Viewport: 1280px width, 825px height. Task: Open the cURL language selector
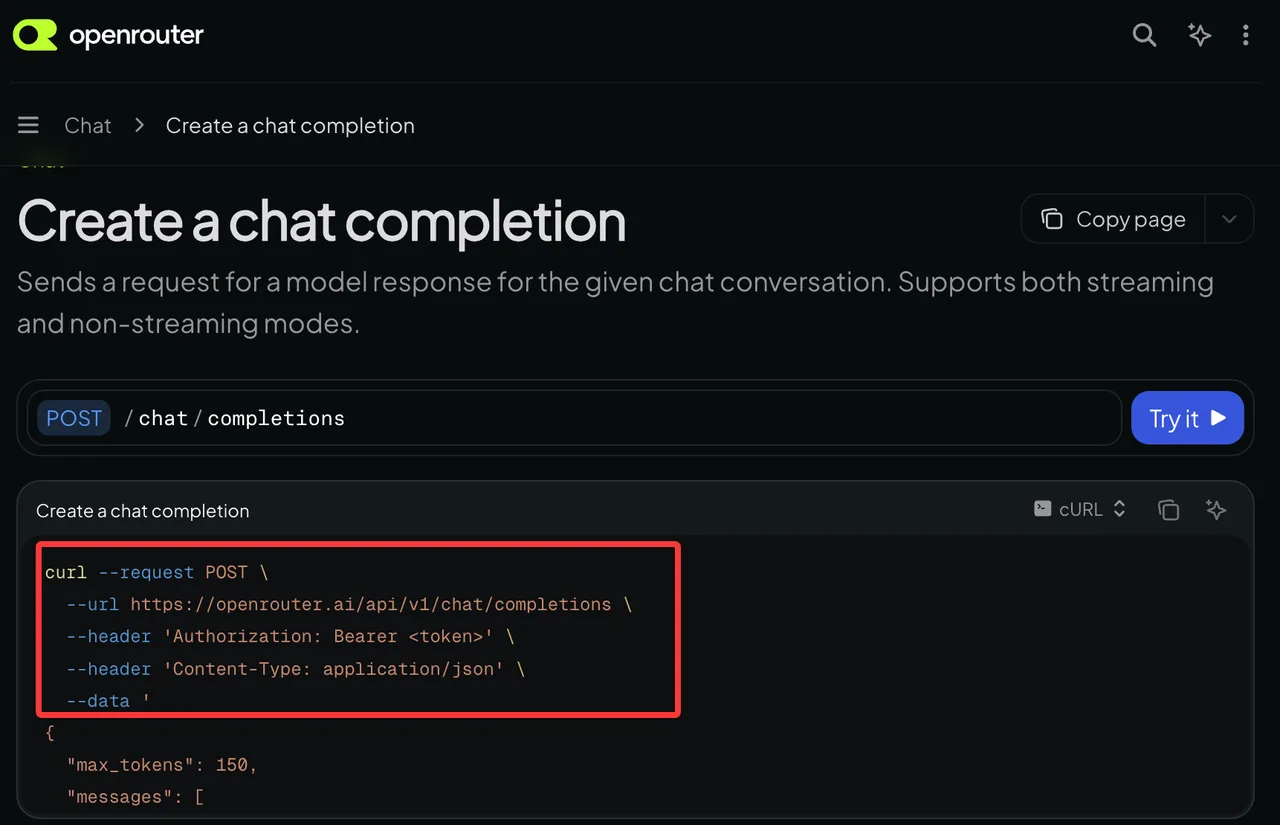click(1080, 509)
